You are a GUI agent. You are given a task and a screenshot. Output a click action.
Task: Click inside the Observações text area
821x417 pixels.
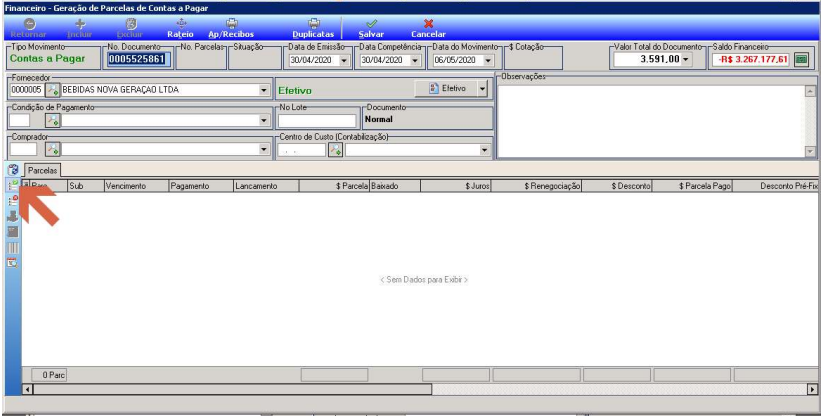click(651, 120)
